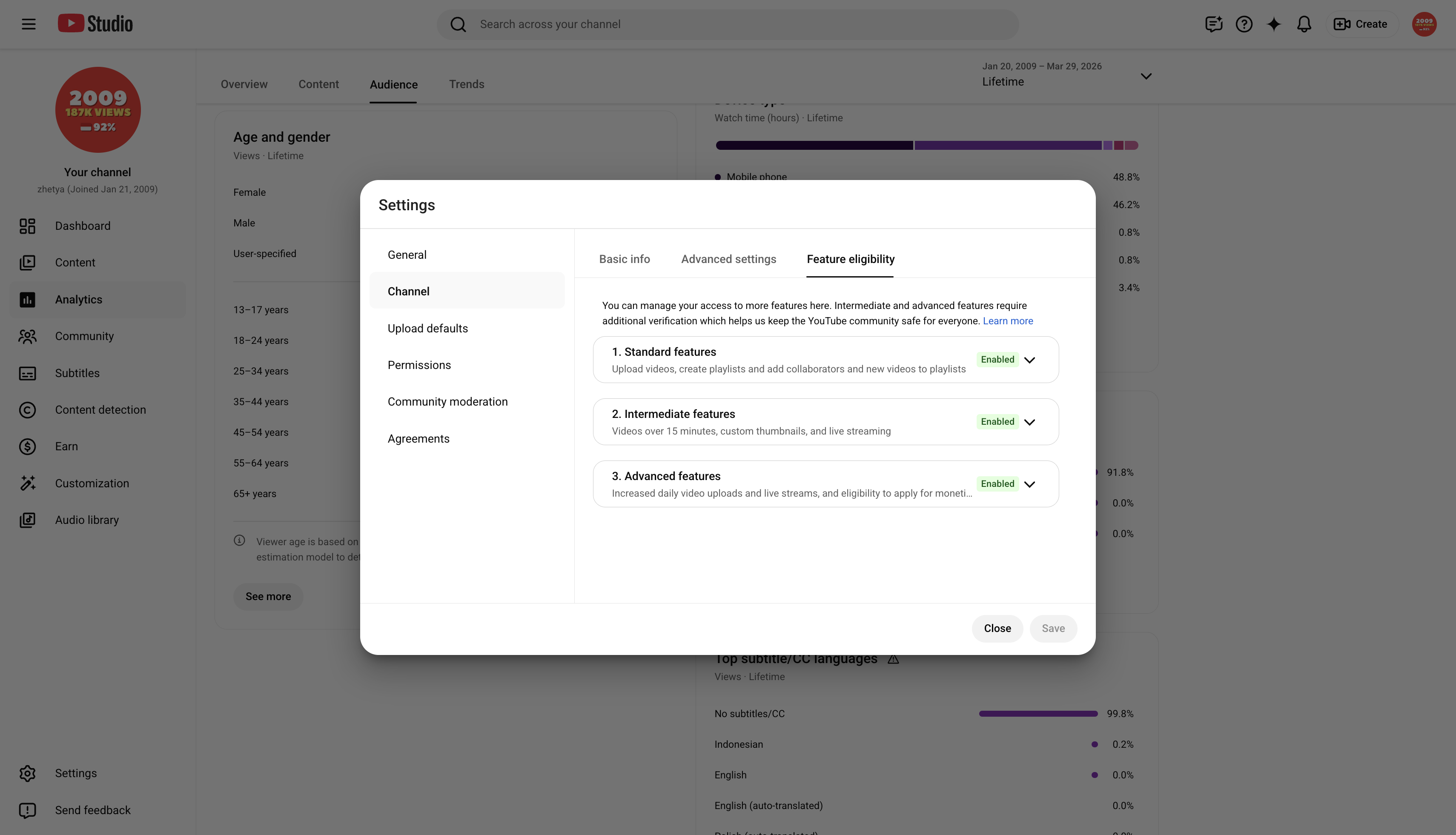
Task: Click the search across your channel field
Action: pos(728,24)
